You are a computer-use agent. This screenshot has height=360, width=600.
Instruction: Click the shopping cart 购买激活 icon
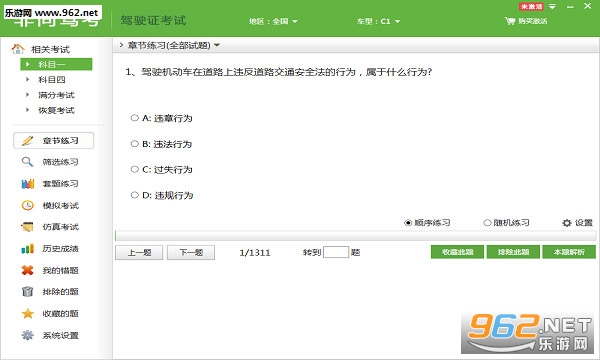pyautogui.click(x=510, y=21)
